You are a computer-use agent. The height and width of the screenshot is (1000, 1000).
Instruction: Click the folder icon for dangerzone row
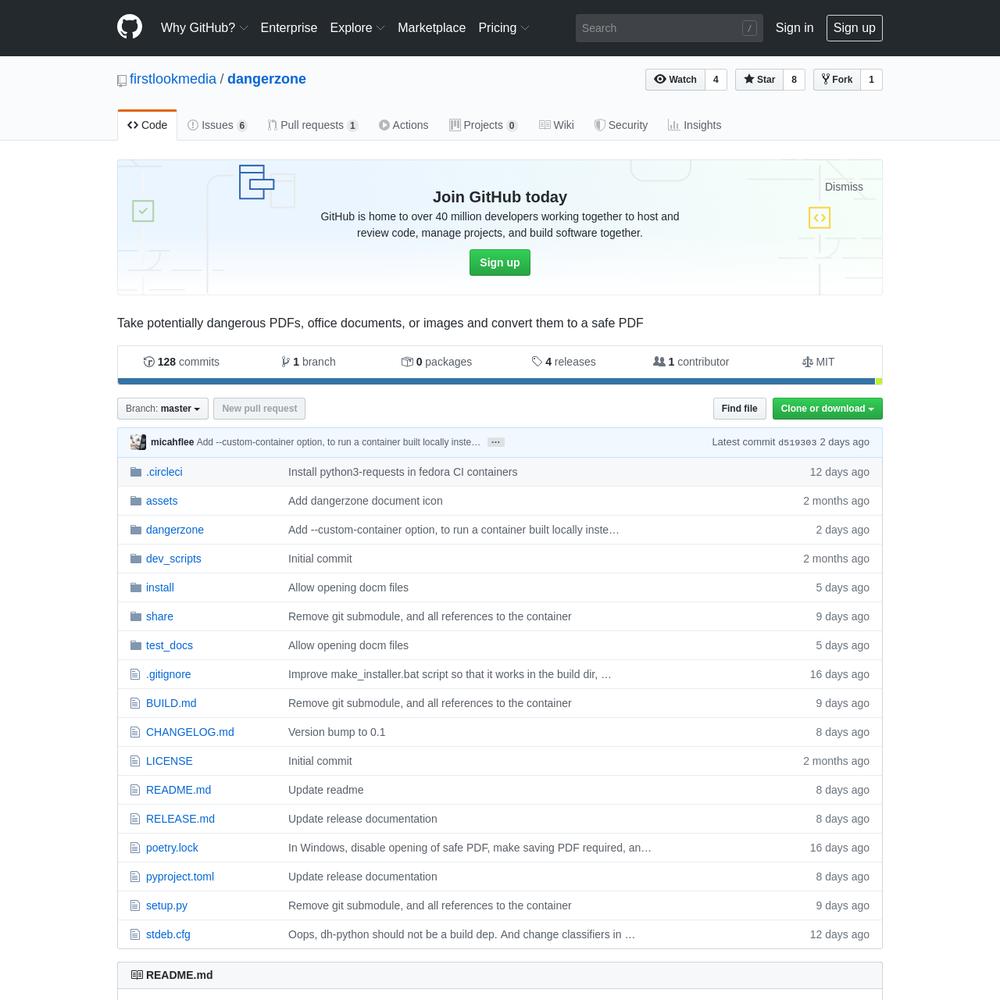coord(135,529)
